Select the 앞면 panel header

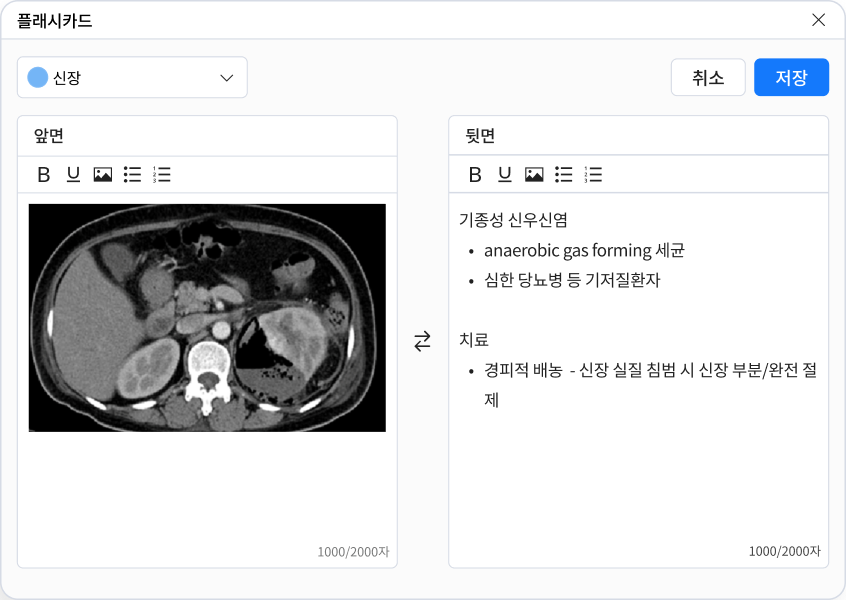click(46, 135)
